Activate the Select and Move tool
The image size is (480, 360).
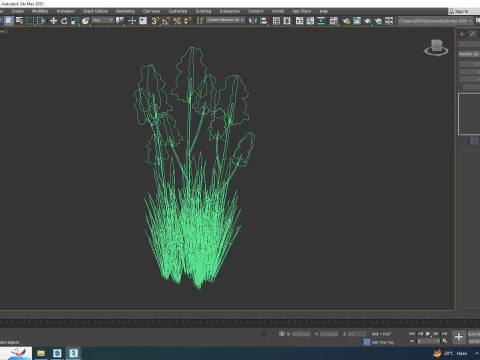pos(53,21)
